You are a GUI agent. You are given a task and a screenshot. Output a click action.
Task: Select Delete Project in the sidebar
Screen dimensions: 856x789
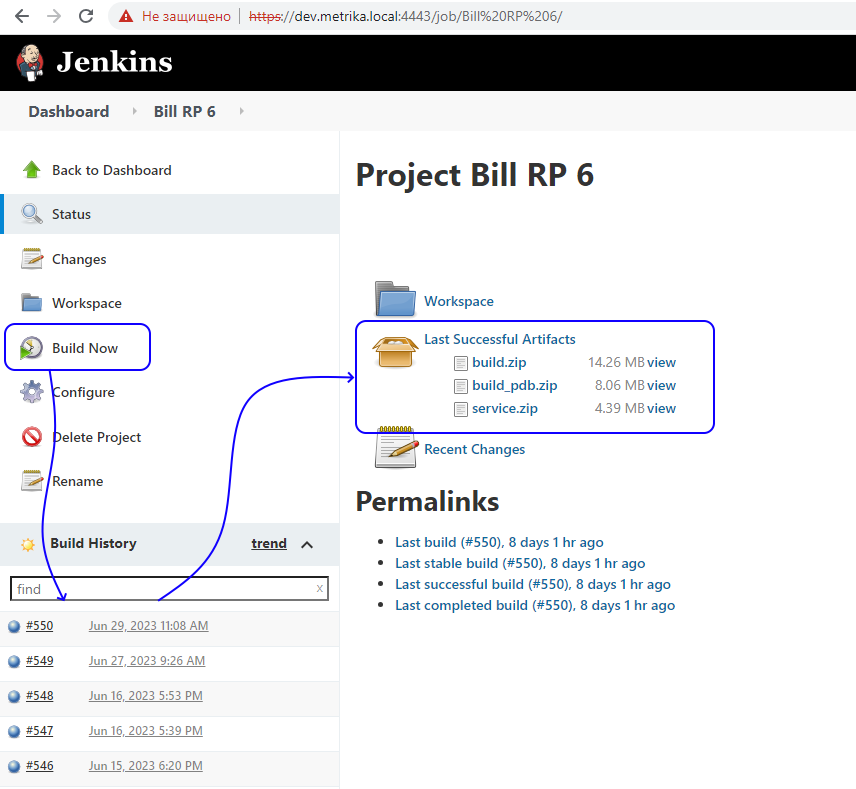point(96,437)
